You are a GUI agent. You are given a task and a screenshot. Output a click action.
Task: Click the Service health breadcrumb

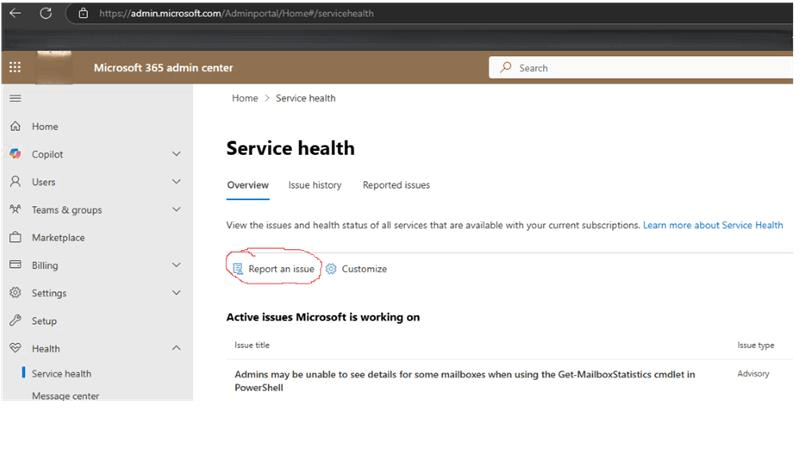[306, 98]
